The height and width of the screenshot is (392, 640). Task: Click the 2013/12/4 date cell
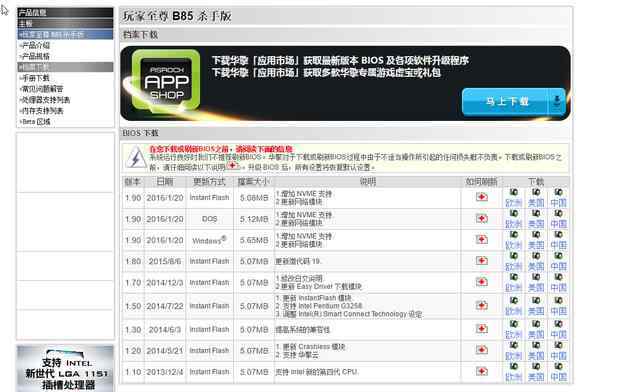click(x=165, y=372)
